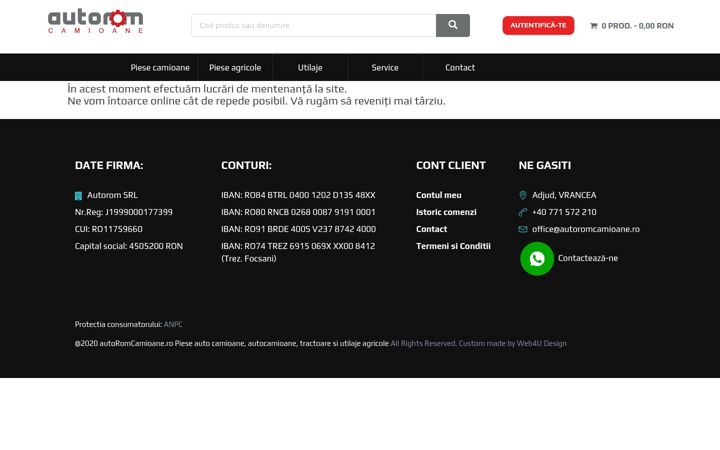Click the IBAN RO91 BRDE account line
Image resolution: width=720 pixels, height=450 pixels.
[x=298, y=229]
